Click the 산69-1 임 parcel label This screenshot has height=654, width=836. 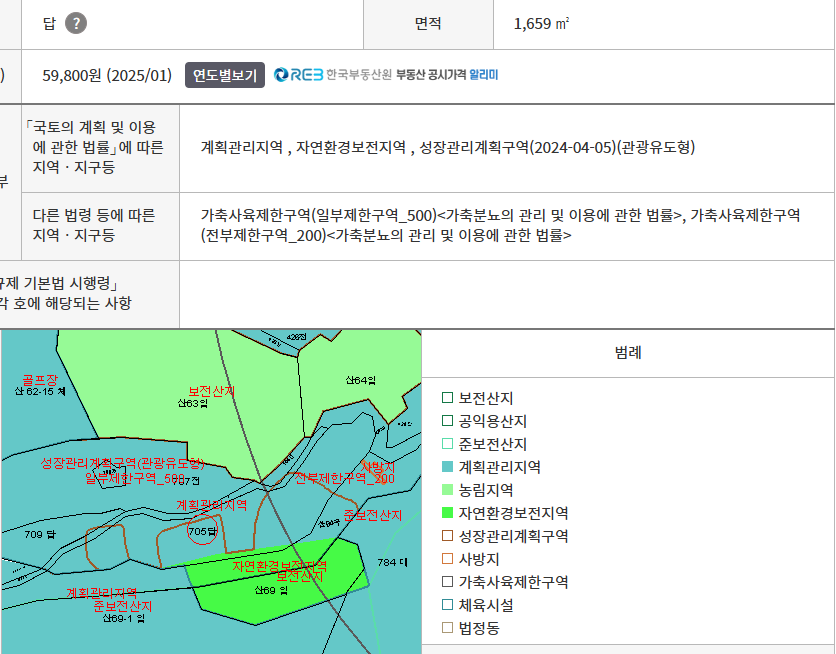pyautogui.click(x=123, y=618)
